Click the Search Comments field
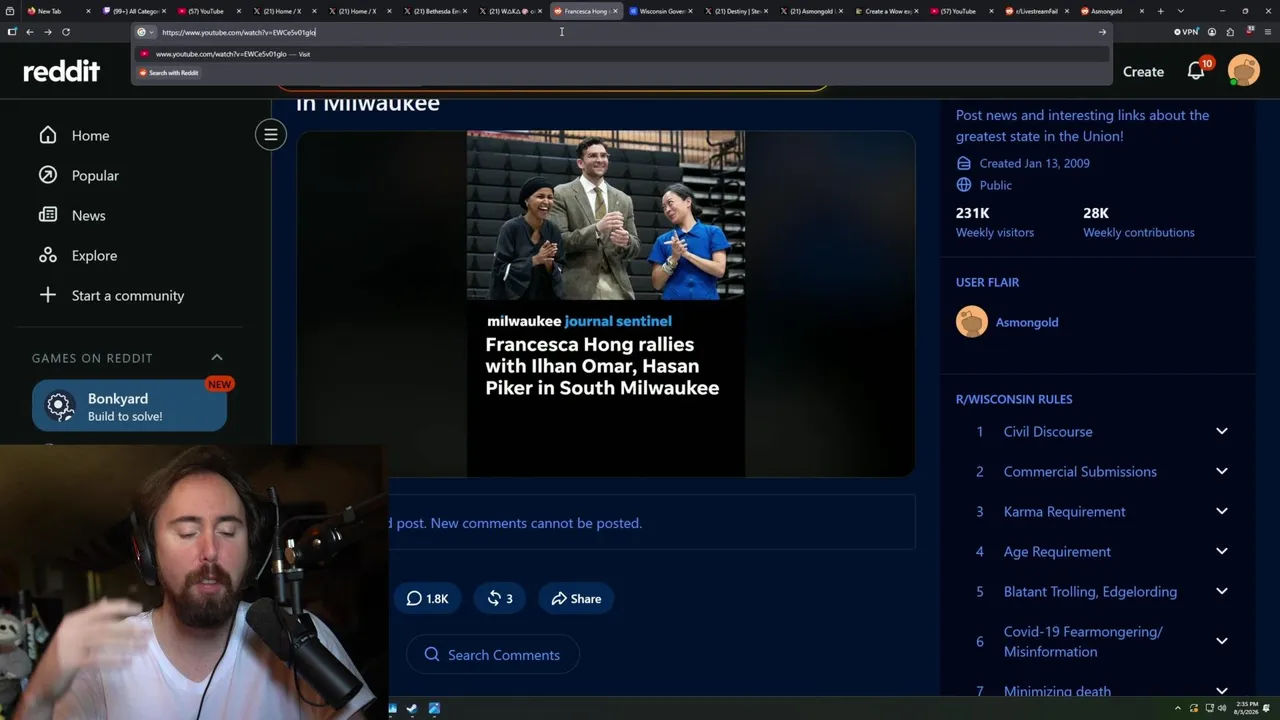This screenshot has width=1280, height=720. click(x=493, y=654)
